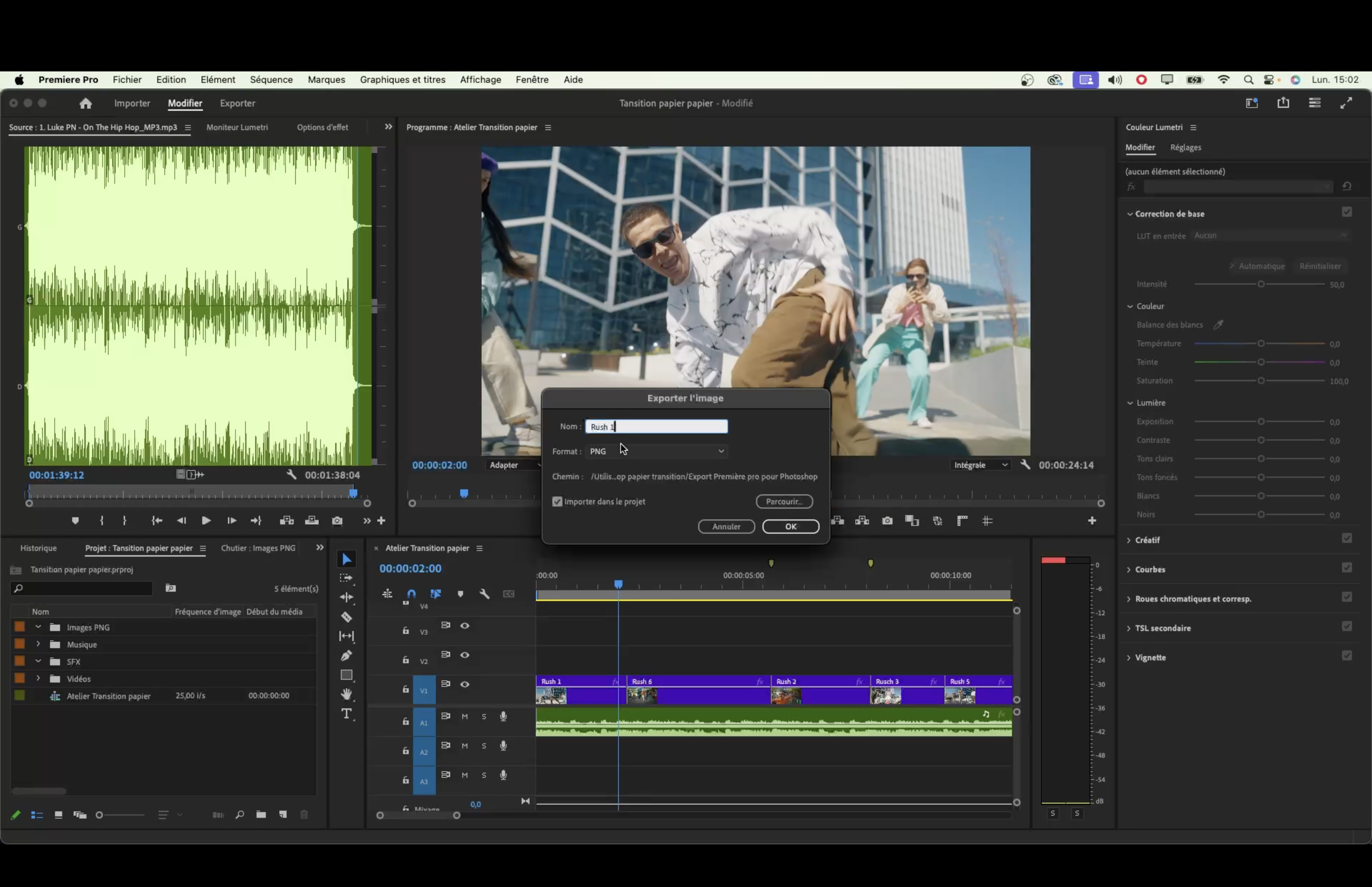Click the Home icon in the header bar
Image resolution: width=1372 pixels, height=887 pixels.
[85, 103]
